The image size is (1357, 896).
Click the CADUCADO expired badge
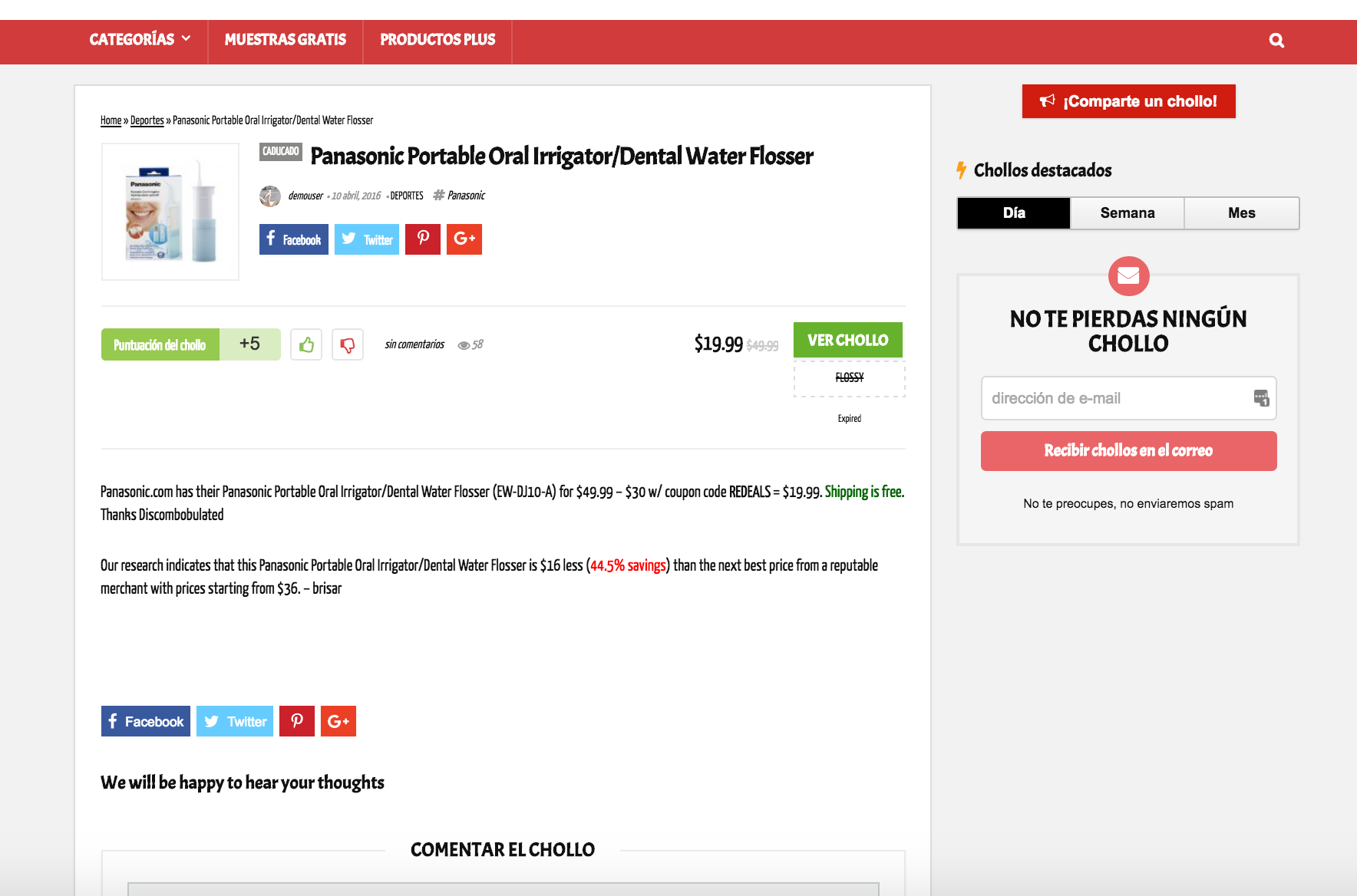281,151
